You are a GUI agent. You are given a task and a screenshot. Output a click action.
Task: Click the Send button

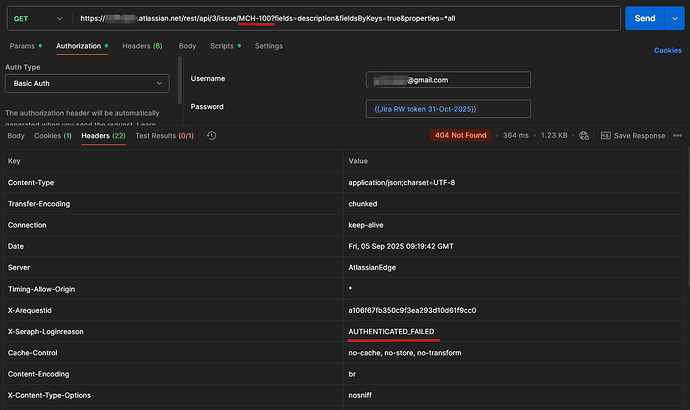644,18
